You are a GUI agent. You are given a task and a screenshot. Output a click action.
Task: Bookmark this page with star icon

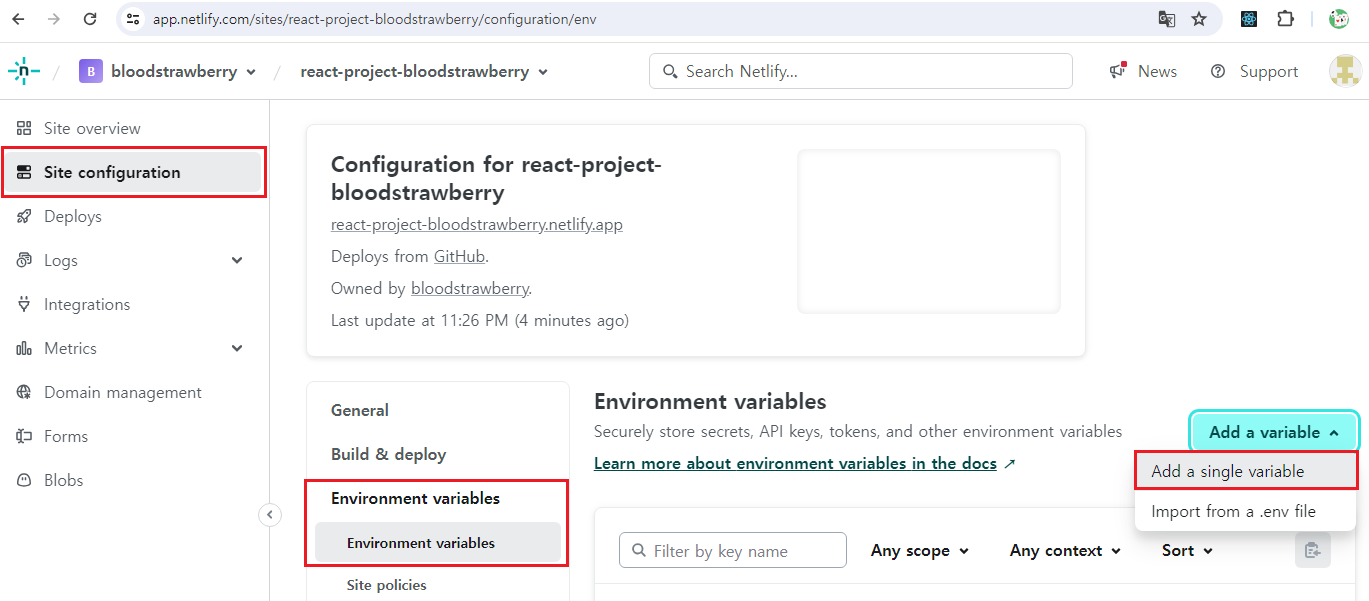pos(1199,19)
